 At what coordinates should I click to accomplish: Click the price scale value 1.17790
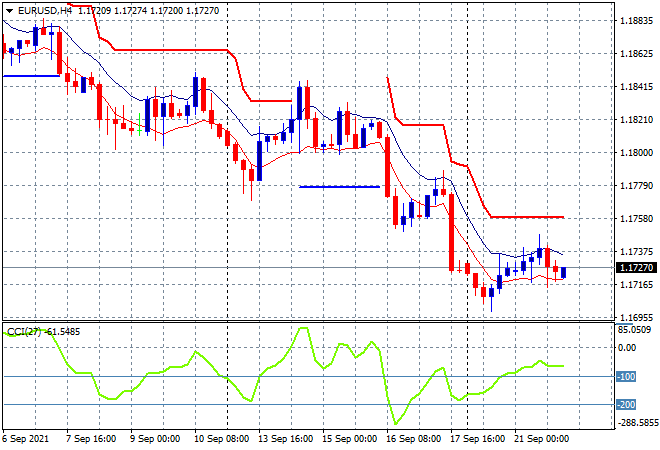pyautogui.click(x=637, y=186)
